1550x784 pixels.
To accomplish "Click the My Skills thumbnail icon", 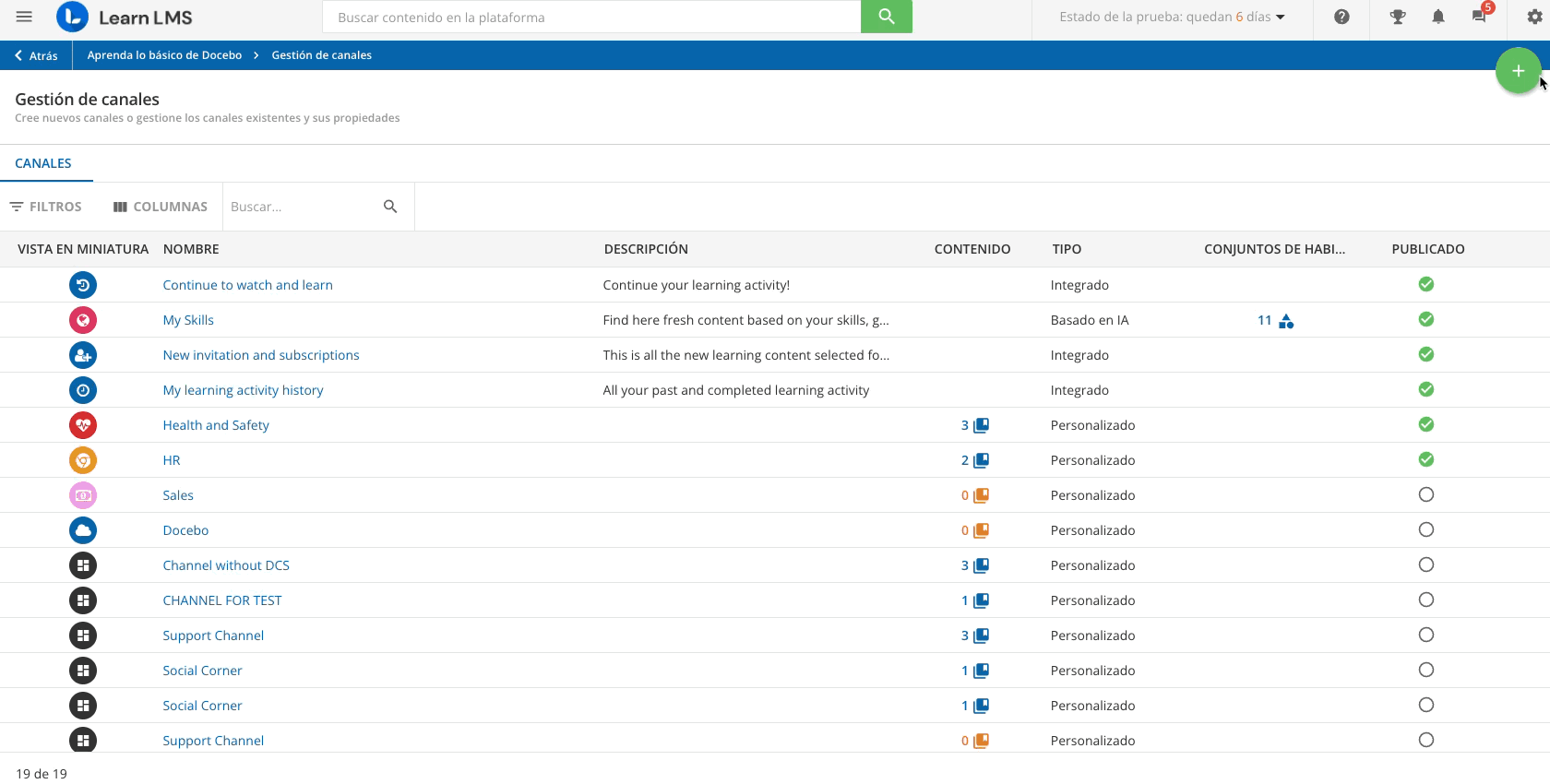I will [x=83, y=320].
